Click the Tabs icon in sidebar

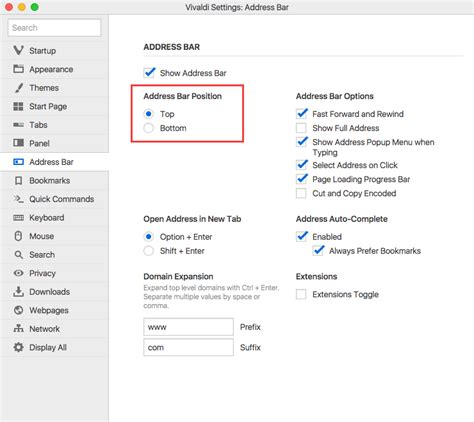[x=18, y=125]
